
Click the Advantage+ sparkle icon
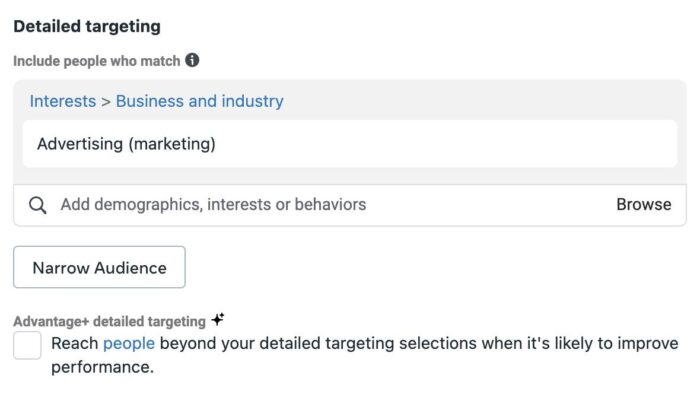pos(218,319)
